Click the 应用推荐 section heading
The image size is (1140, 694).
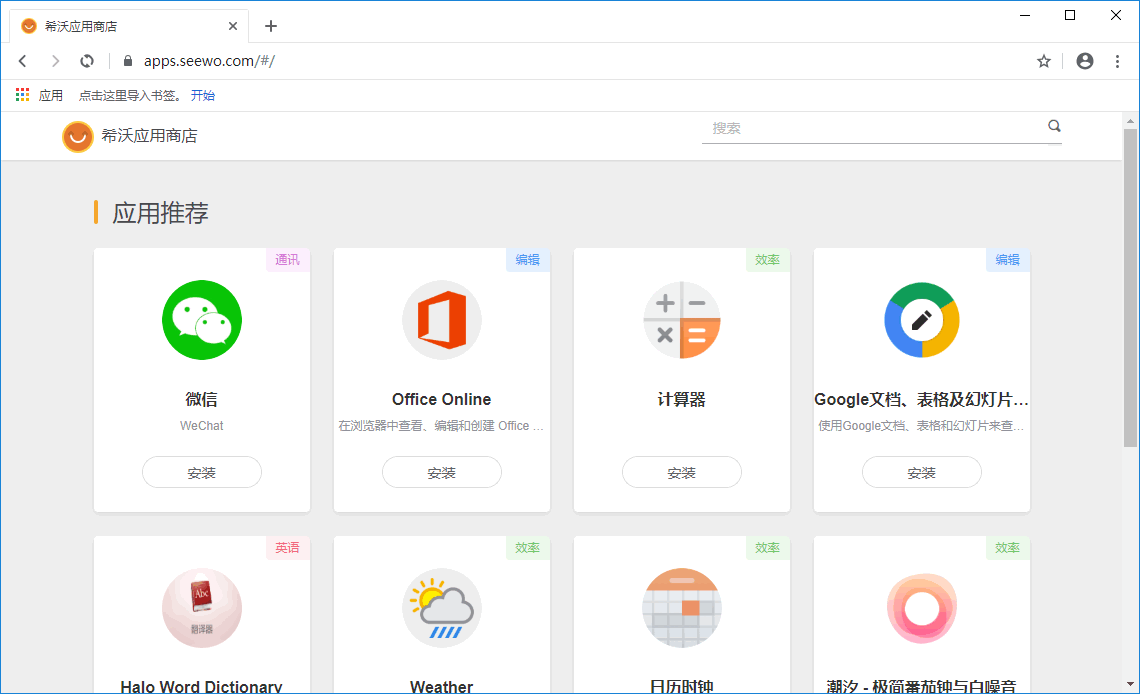160,213
